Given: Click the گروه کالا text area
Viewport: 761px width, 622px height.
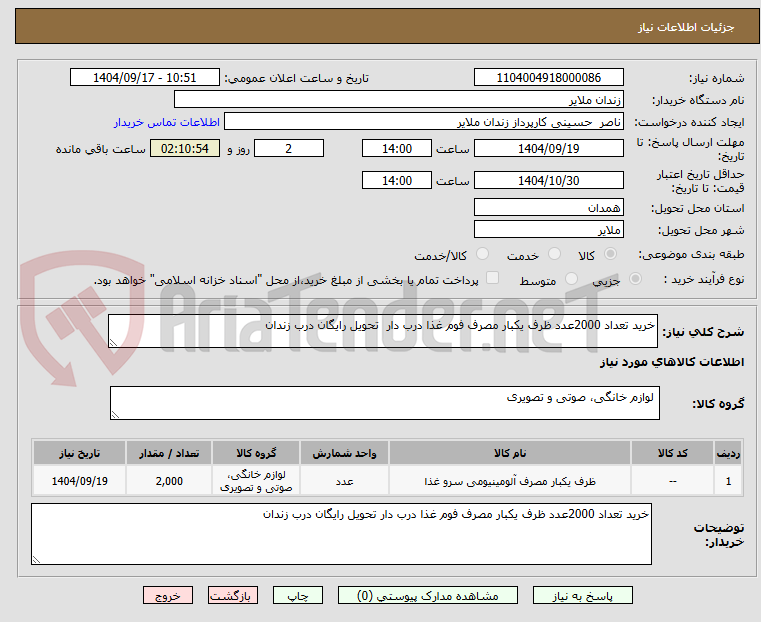Looking at the screenshot, I should point(384,403).
